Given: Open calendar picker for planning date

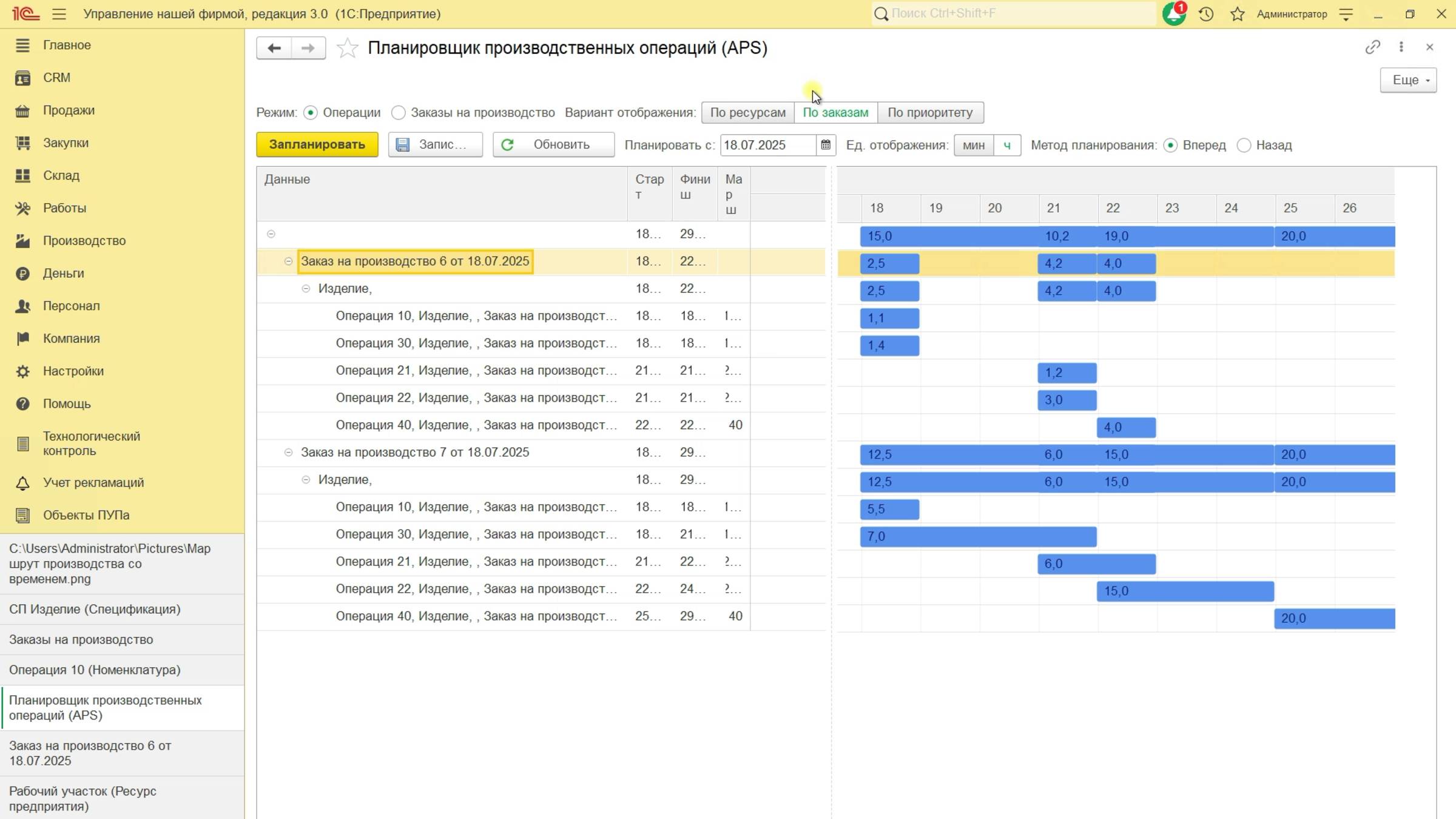Looking at the screenshot, I should click(826, 145).
